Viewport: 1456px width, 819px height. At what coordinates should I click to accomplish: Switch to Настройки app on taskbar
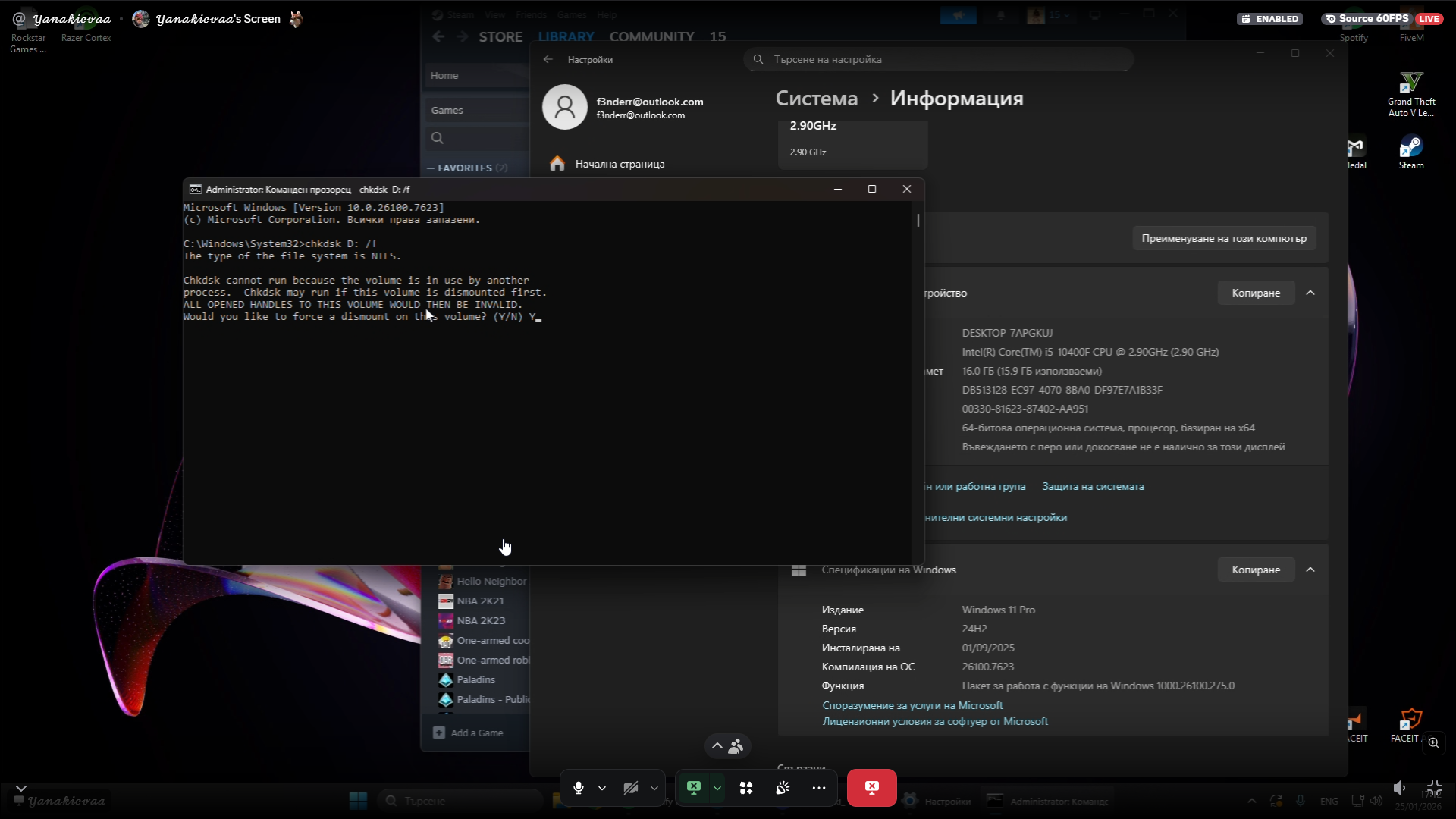pyautogui.click(x=937, y=801)
